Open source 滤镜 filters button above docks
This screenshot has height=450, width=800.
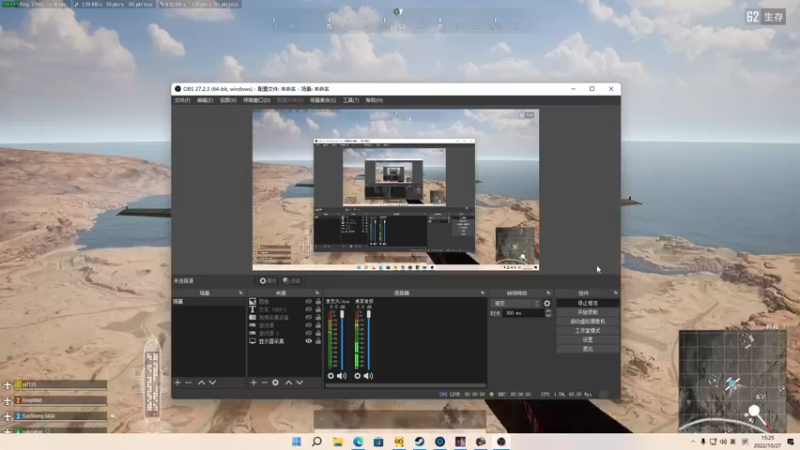(x=292, y=281)
